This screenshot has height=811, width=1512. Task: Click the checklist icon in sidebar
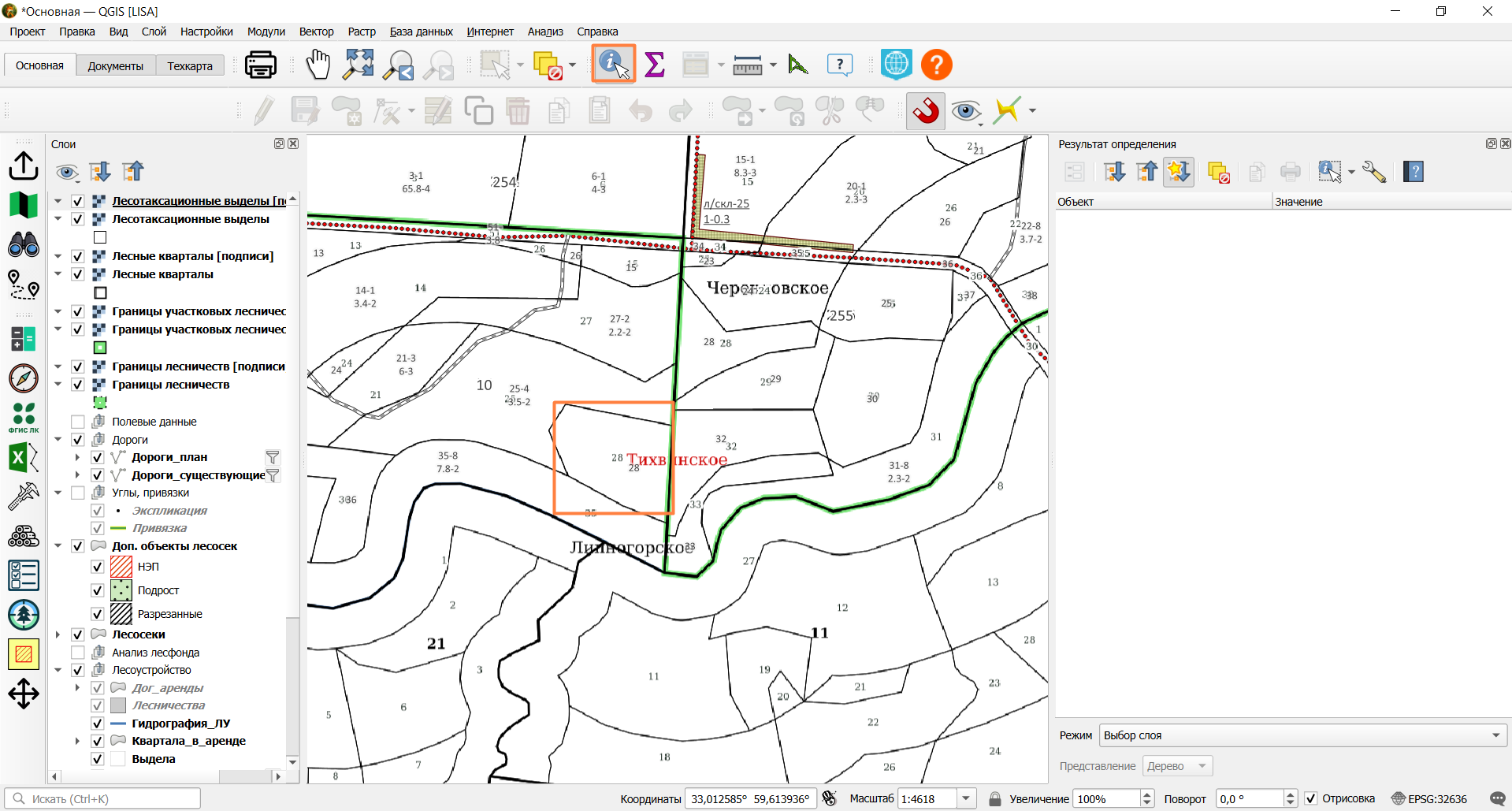click(24, 575)
